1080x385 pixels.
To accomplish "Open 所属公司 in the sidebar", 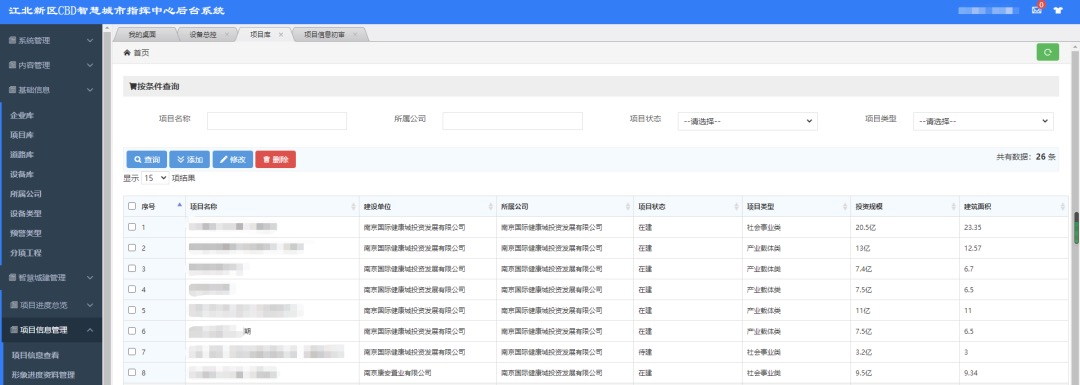I will coord(26,194).
